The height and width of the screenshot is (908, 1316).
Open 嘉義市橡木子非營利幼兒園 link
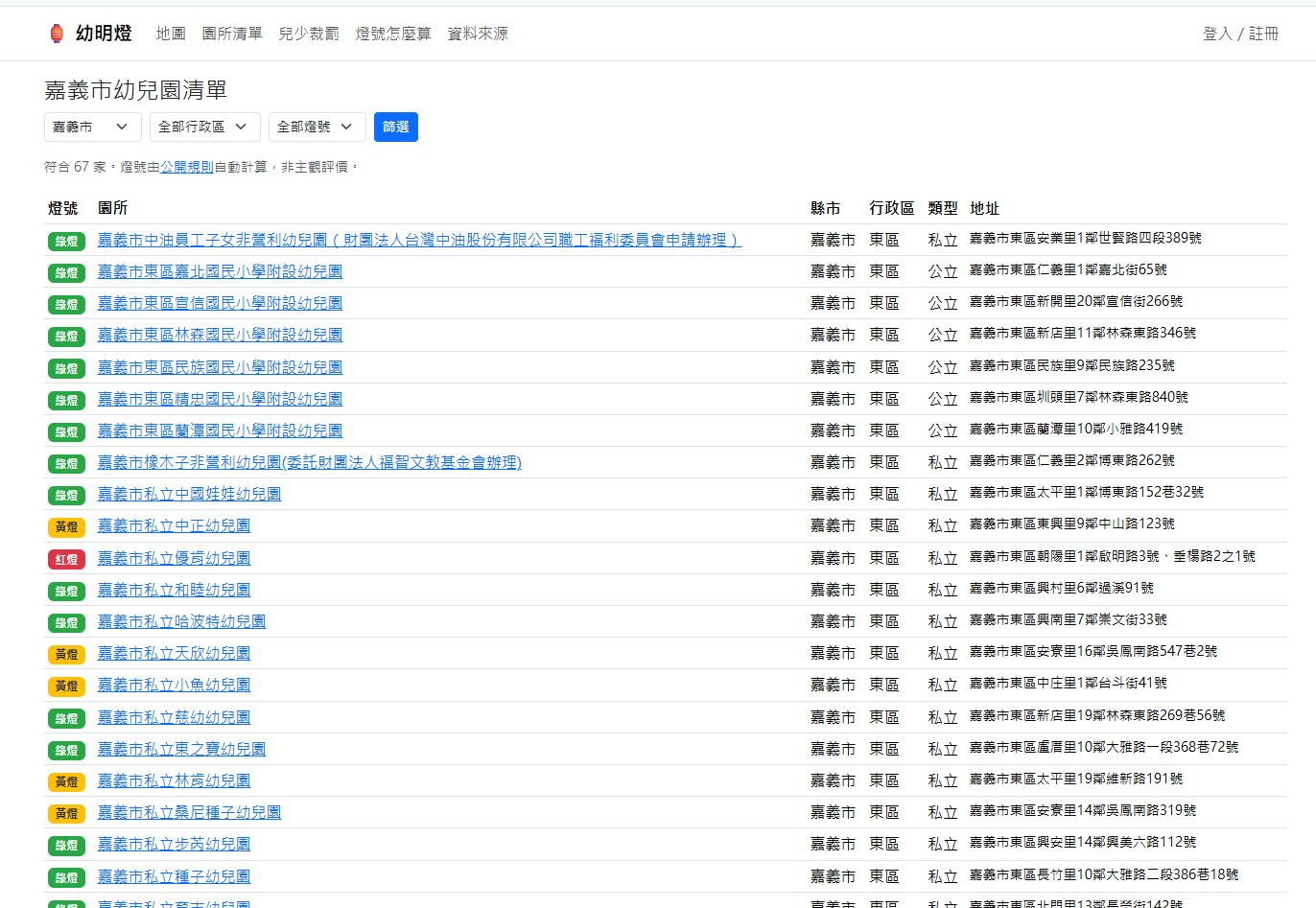pos(310,462)
